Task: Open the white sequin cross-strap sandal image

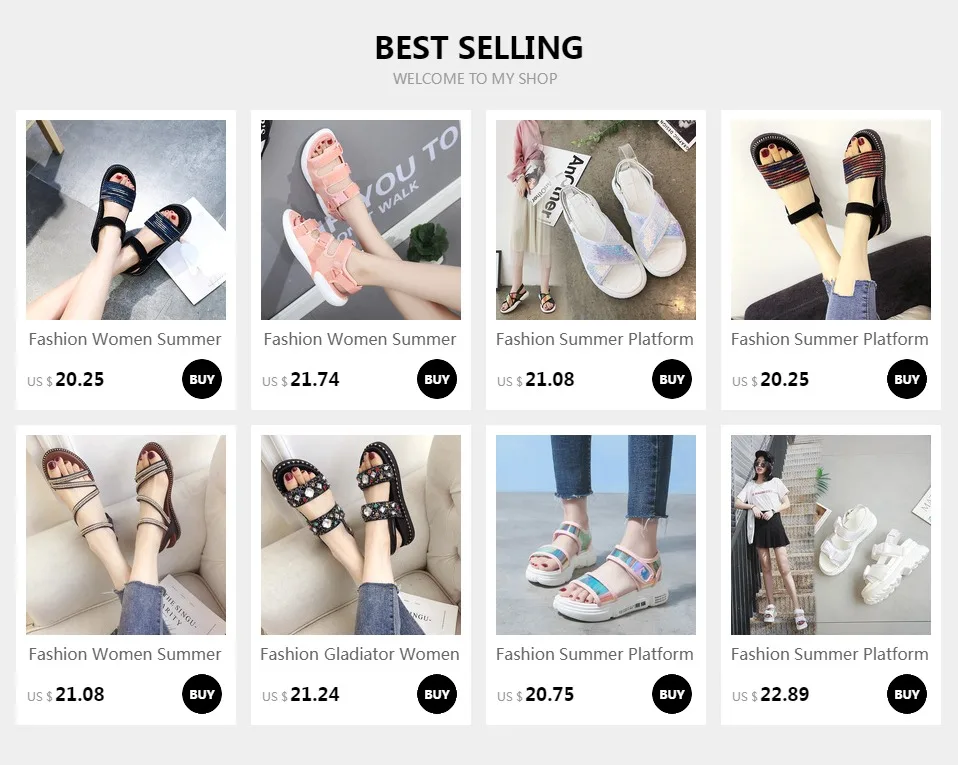Action: pyautogui.click(x=596, y=219)
